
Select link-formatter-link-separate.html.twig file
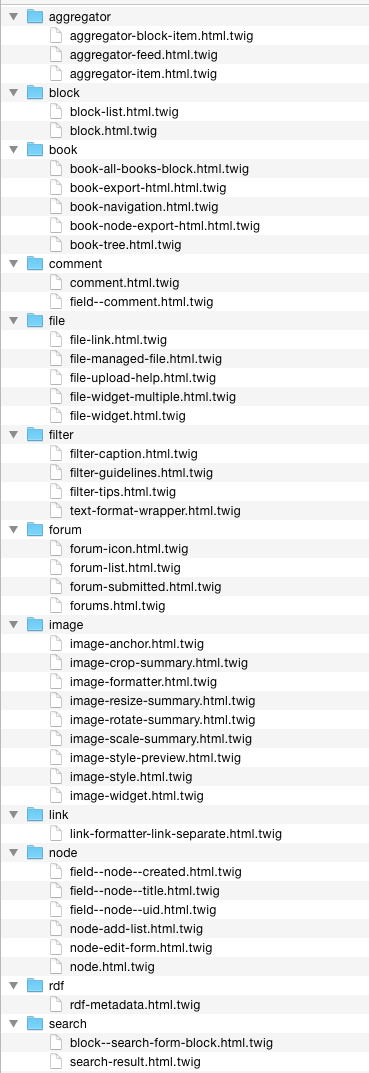tap(176, 833)
